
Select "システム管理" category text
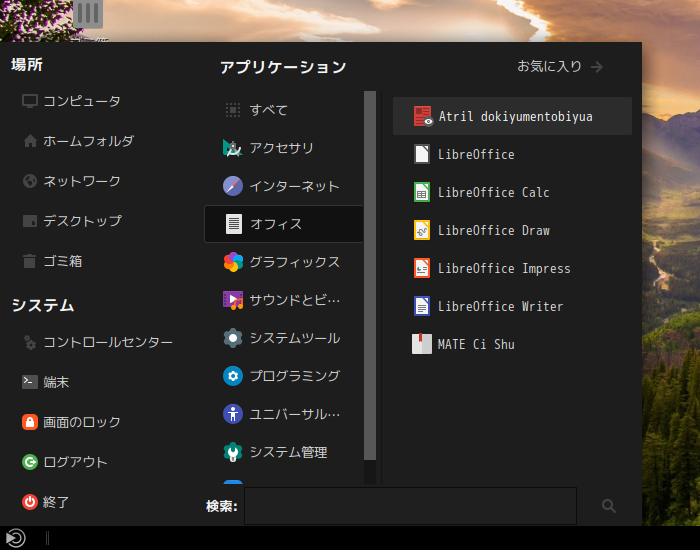[x=288, y=452]
